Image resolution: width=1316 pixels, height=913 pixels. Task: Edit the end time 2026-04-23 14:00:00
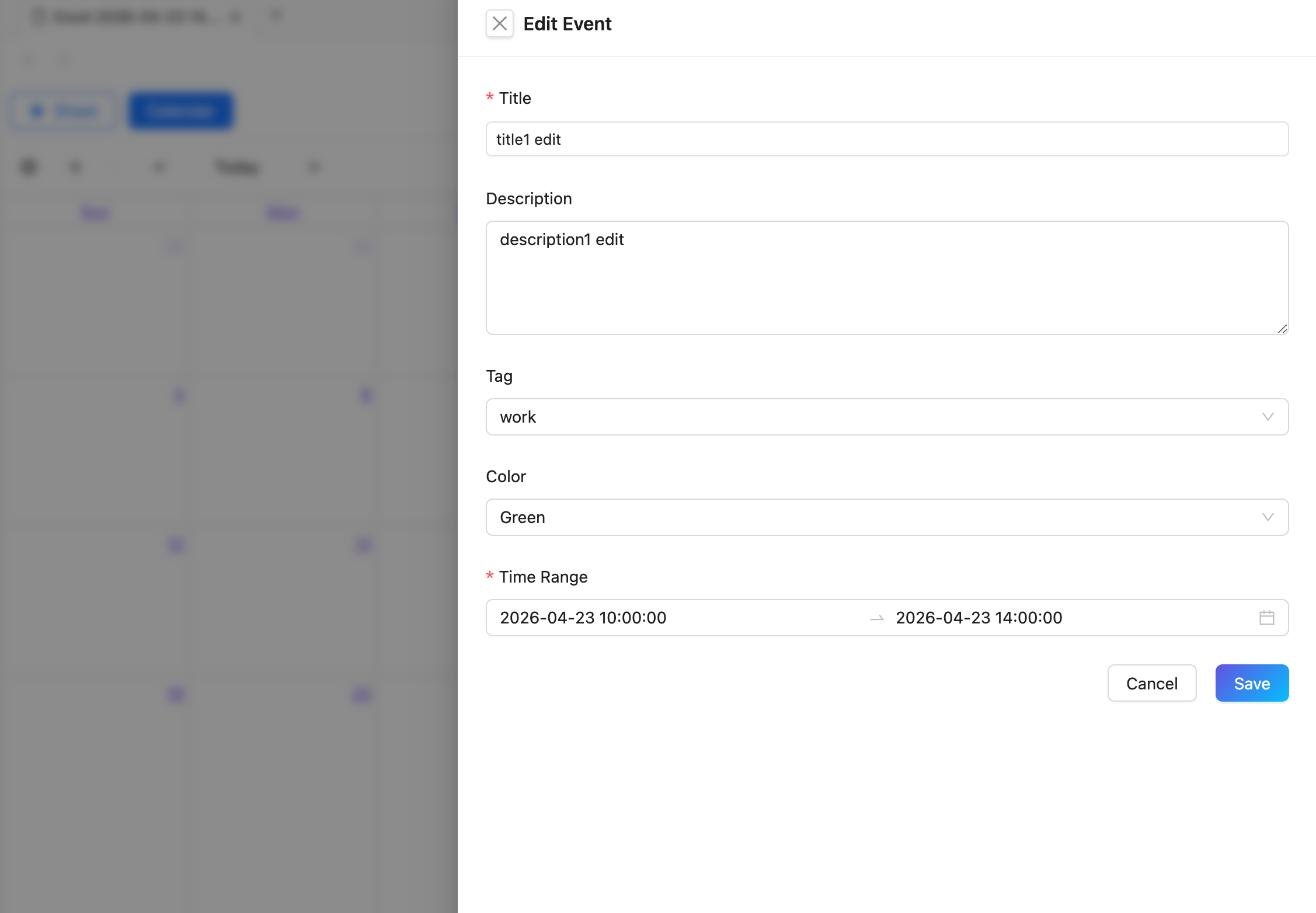pyautogui.click(x=979, y=618)
